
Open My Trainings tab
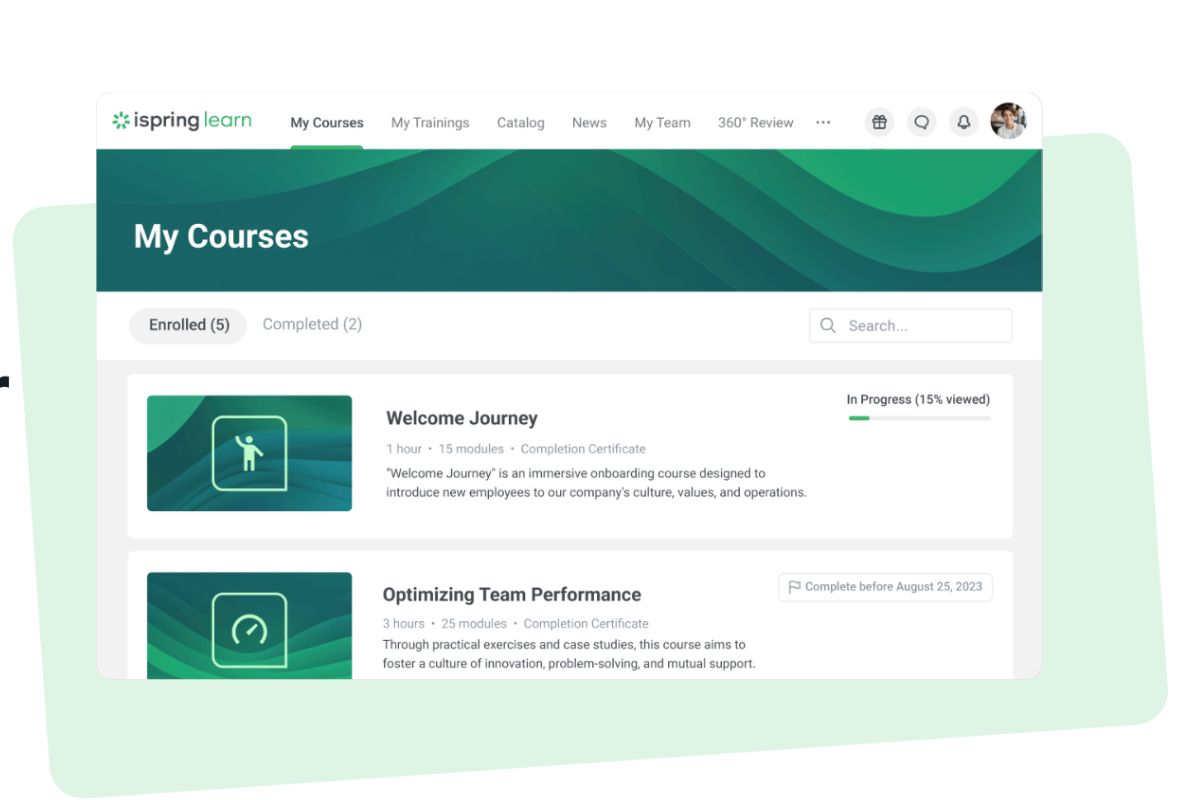click(430, 123)
